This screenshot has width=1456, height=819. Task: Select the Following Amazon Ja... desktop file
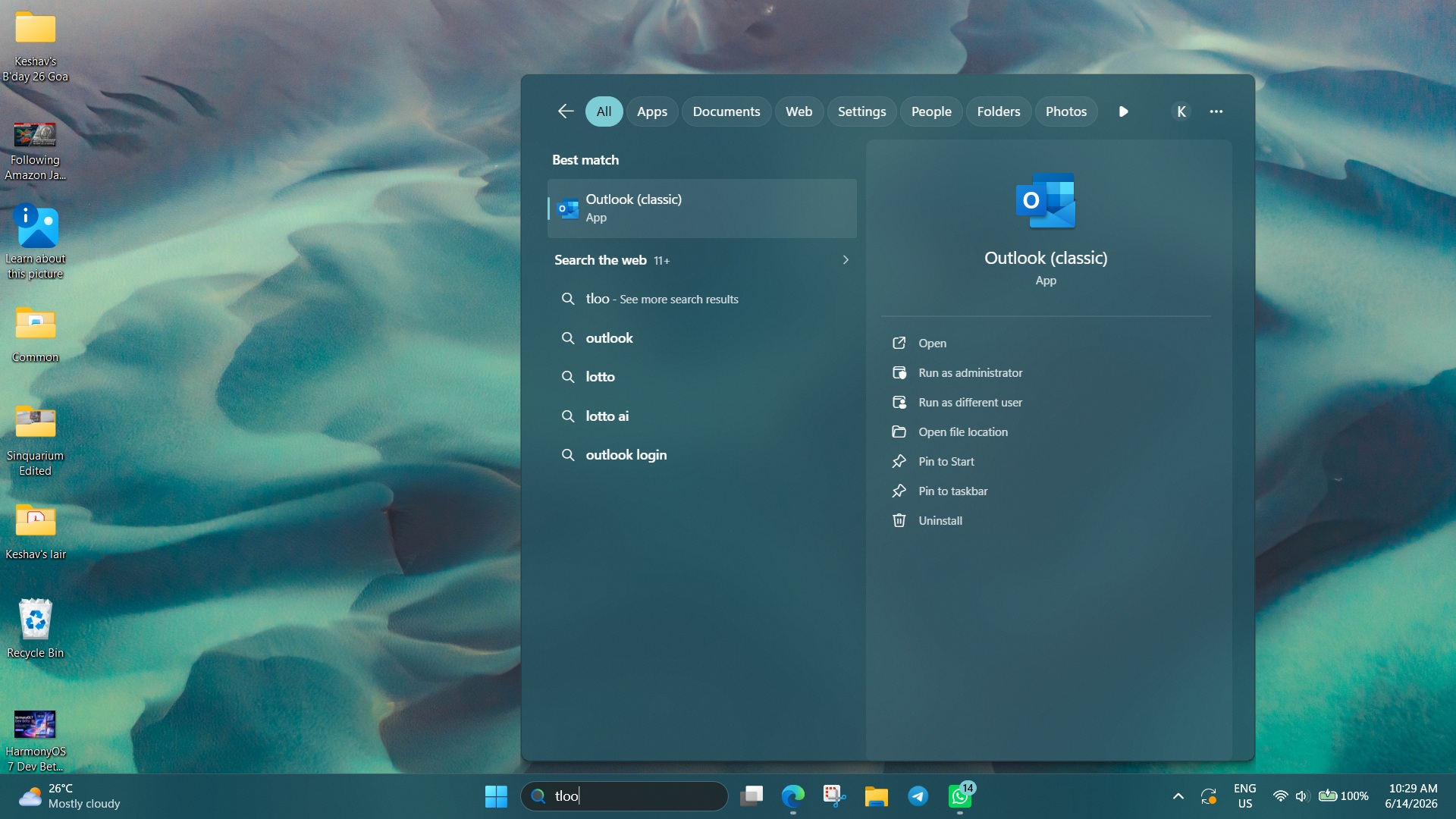click(x=36, y=151)
